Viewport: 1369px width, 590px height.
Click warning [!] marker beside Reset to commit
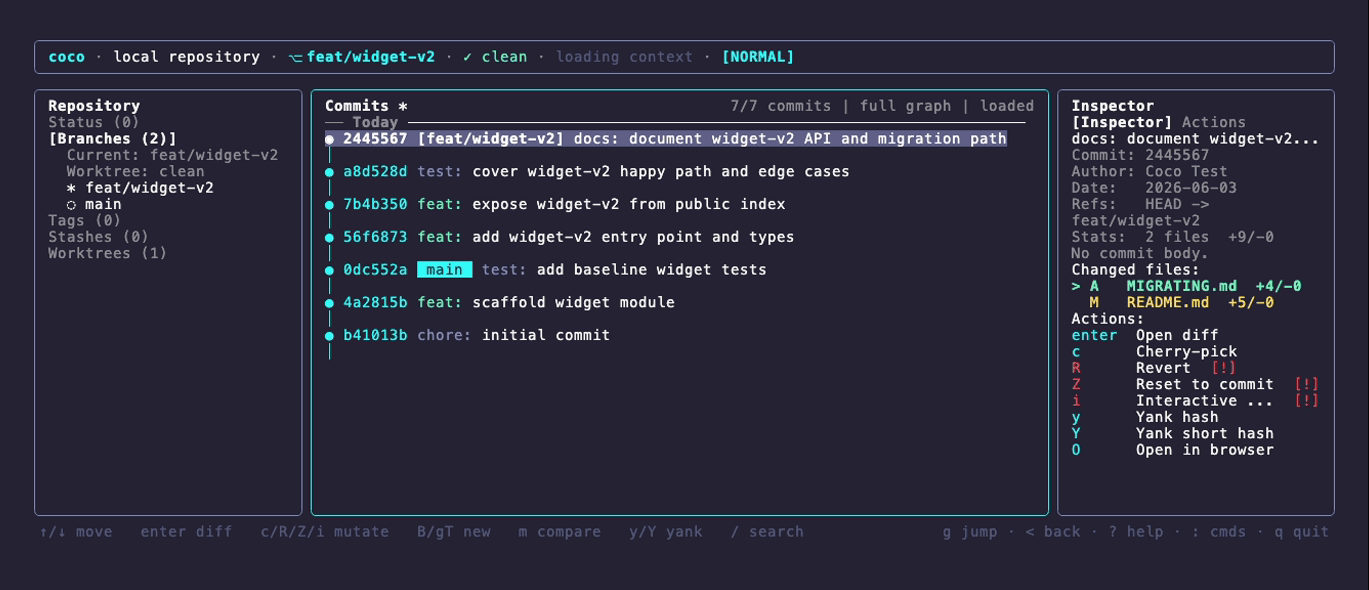pos(1306,384)
